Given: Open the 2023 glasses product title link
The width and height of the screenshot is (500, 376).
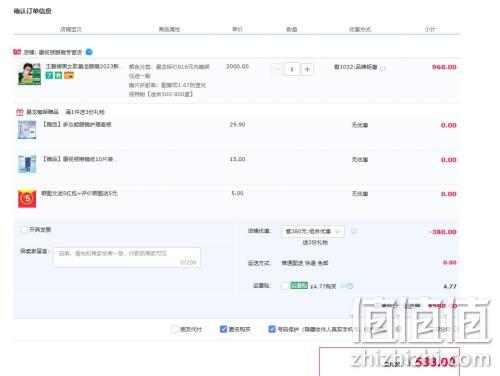Looking at the screenshot, I should [82, 66].
